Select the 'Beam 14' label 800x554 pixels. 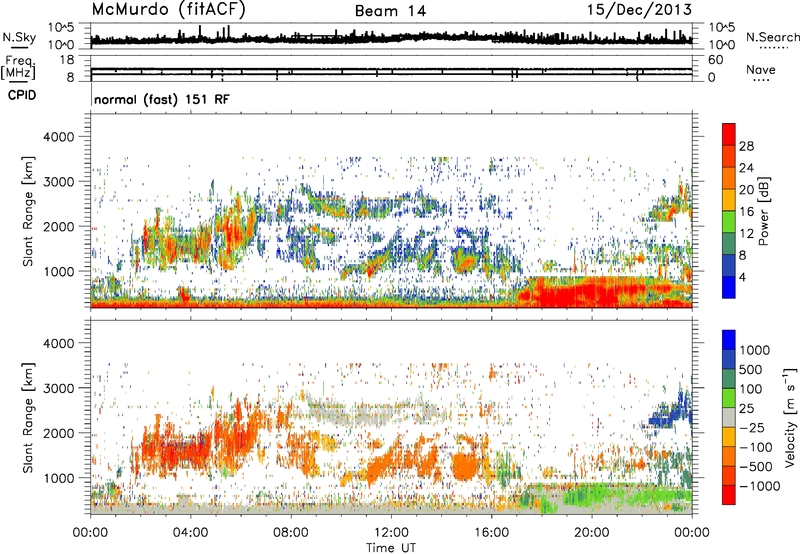pos(390,11)
